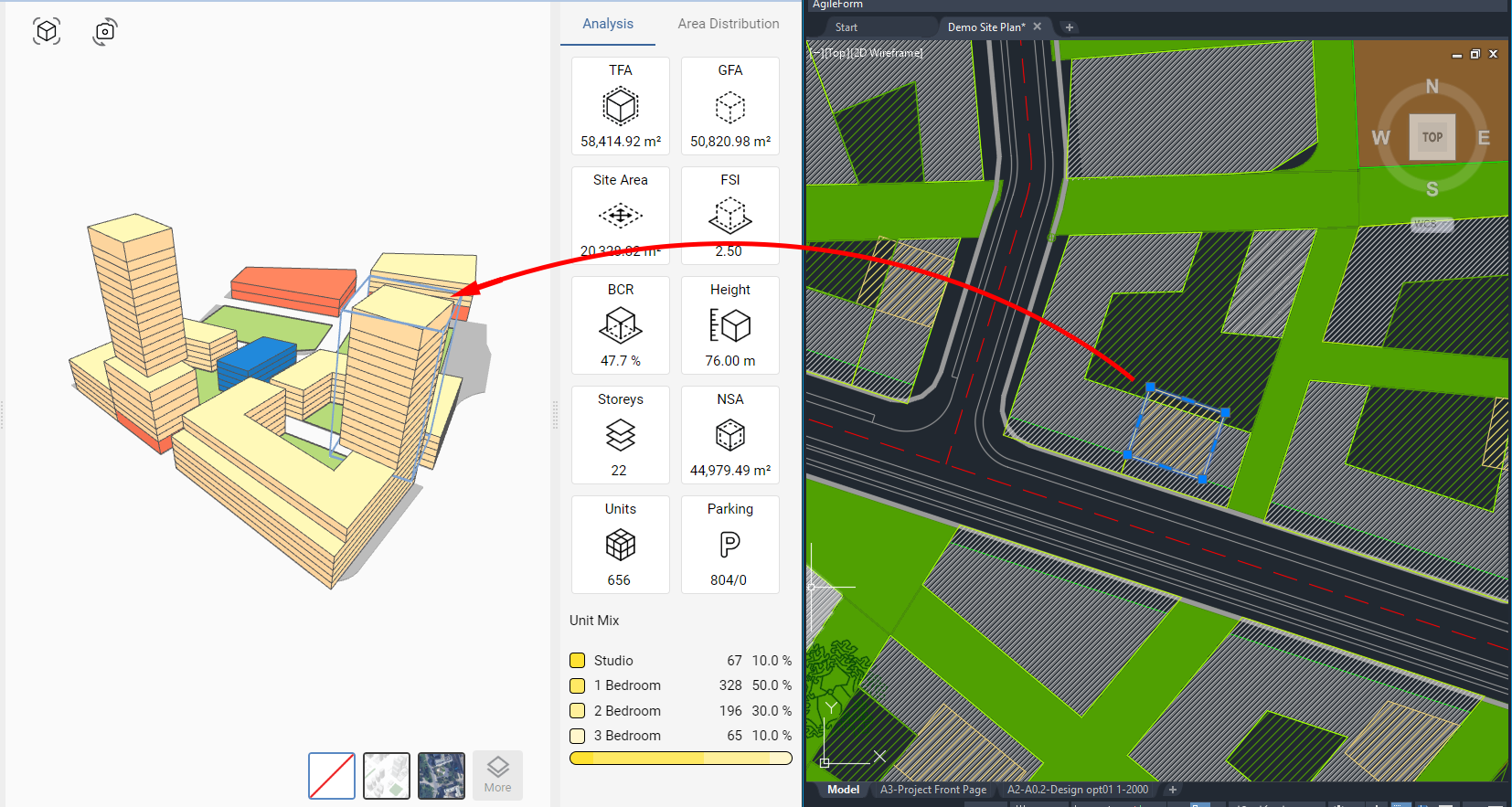This screenshot has width=1512, height=807.
Task: Click the 1 Bedroom count "328"
Action: 730,685
